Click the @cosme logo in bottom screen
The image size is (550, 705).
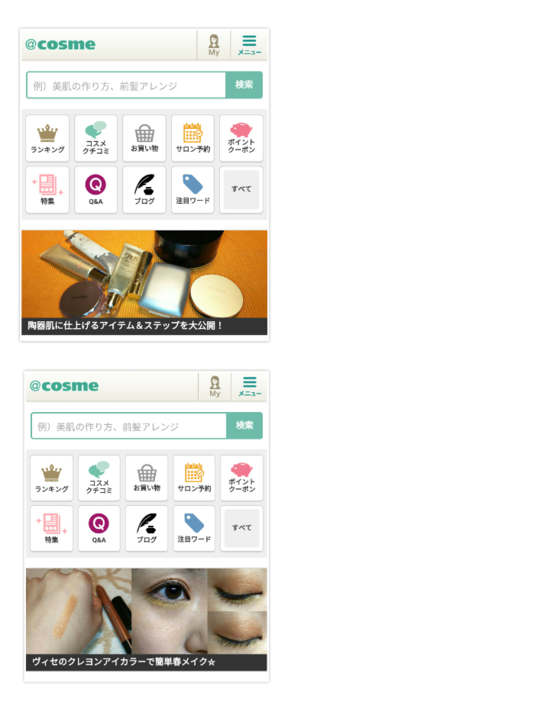(64, 386)
